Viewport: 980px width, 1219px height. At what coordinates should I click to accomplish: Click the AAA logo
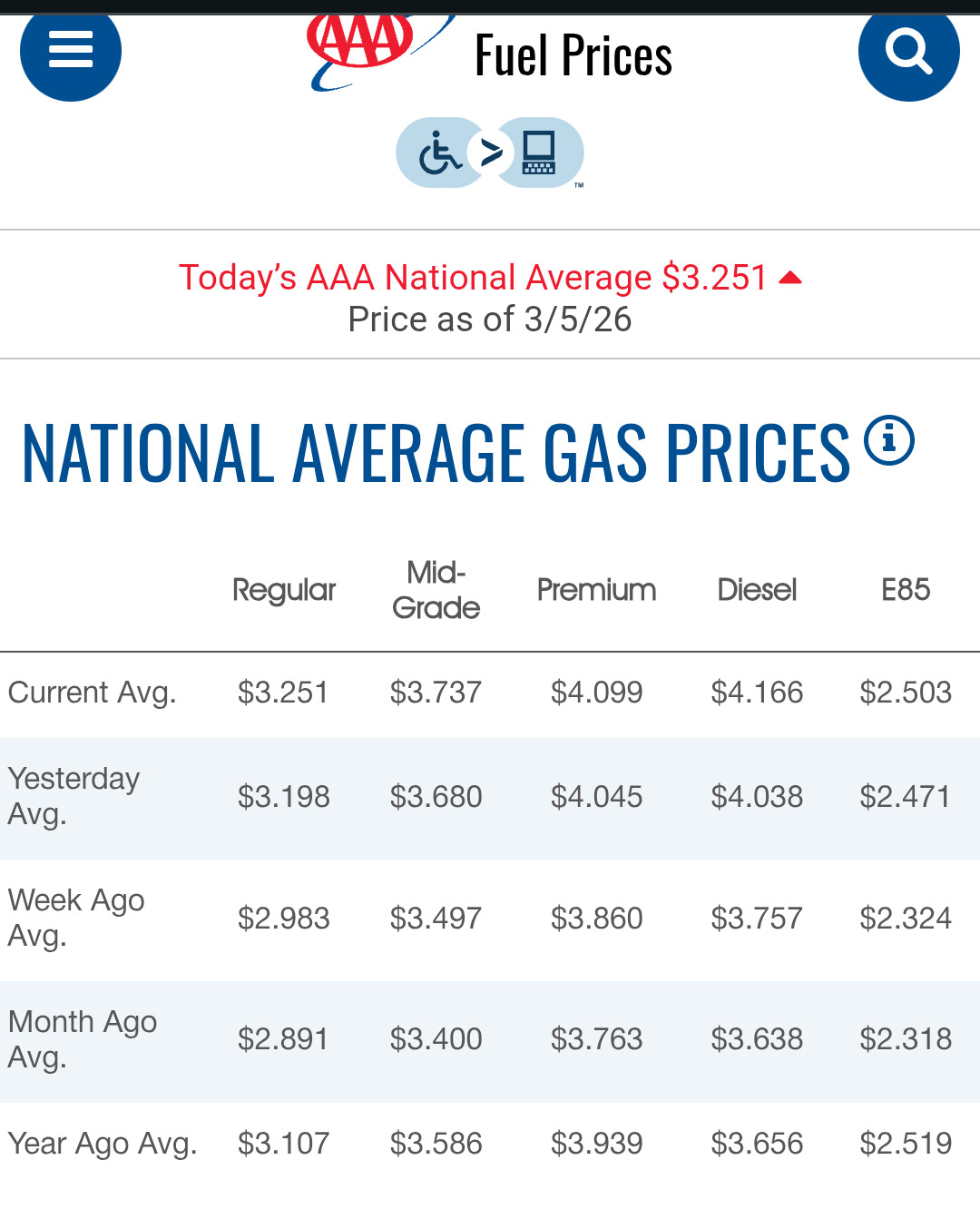[x=363, y=45]
